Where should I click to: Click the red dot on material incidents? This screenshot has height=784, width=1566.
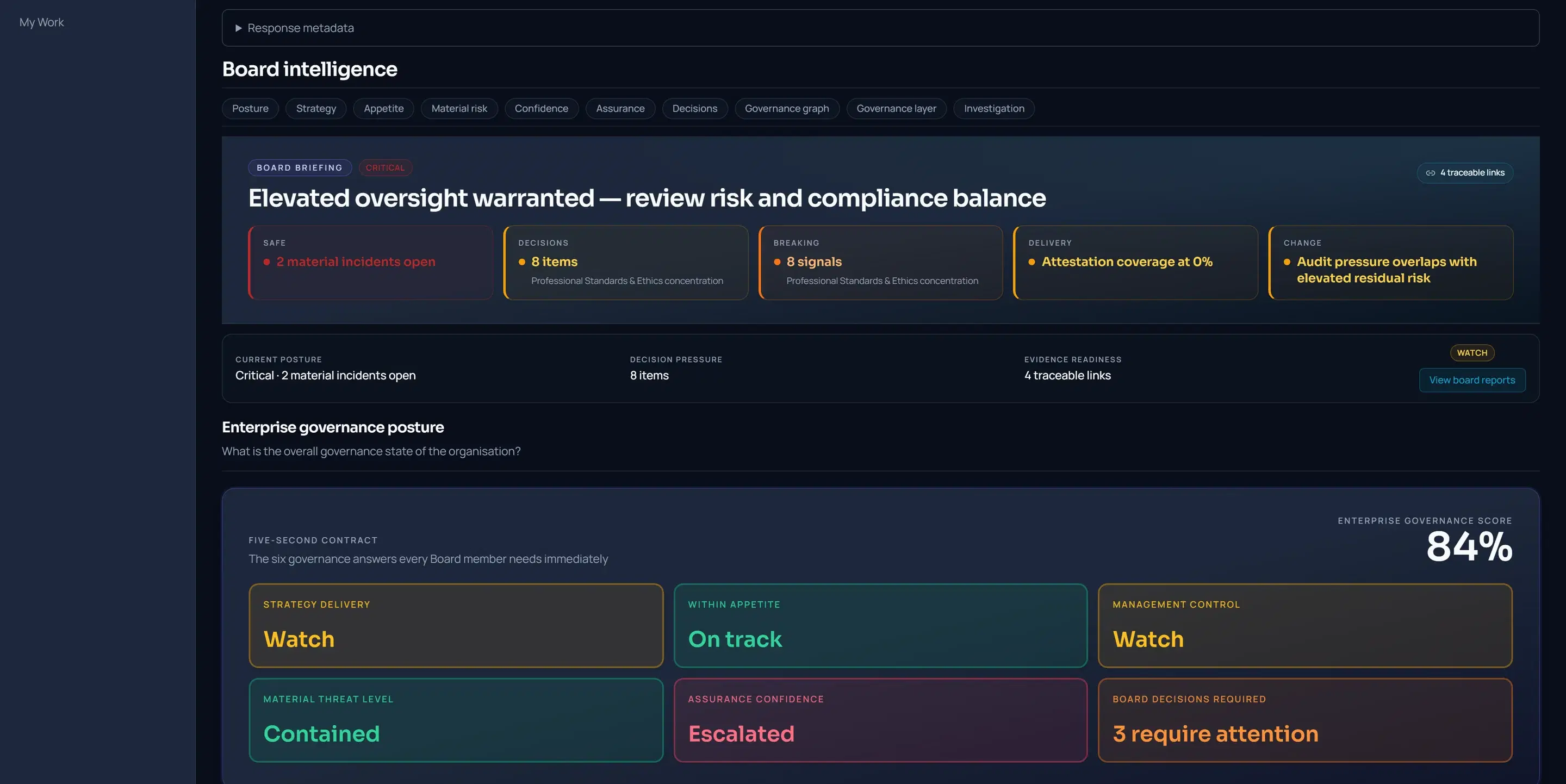pos(266,262)
